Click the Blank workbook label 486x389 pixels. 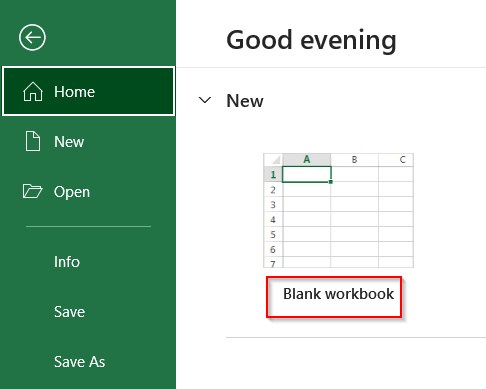338,294
